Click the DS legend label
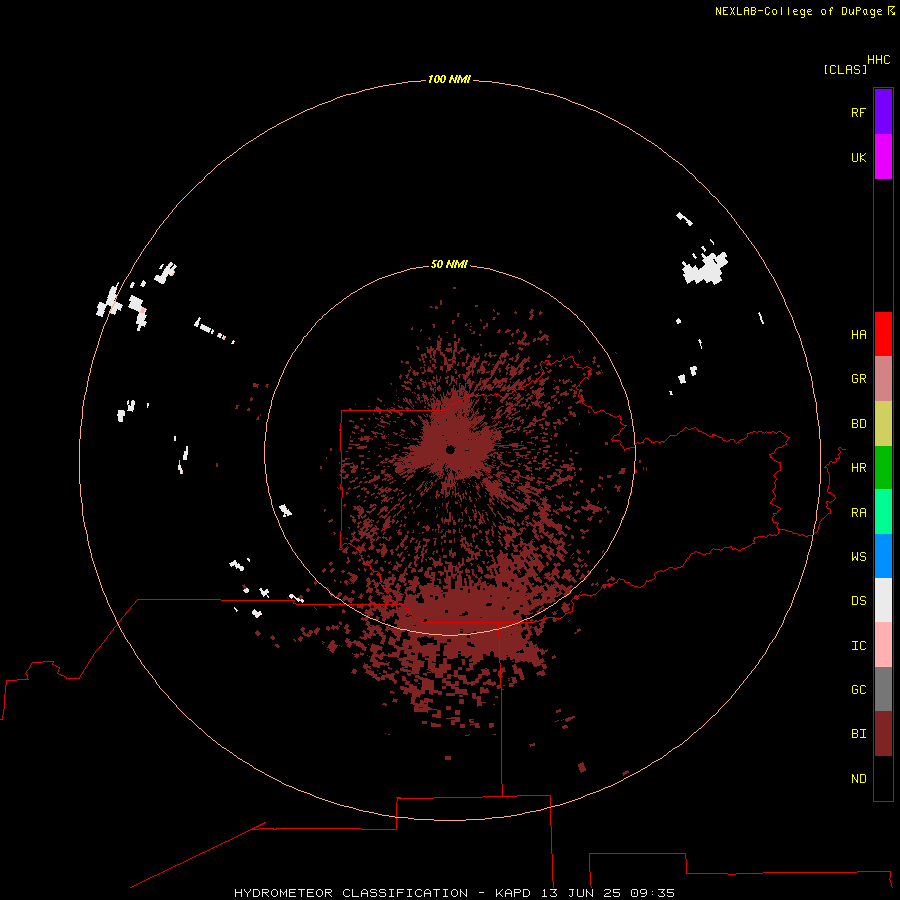 click(858, 601)
